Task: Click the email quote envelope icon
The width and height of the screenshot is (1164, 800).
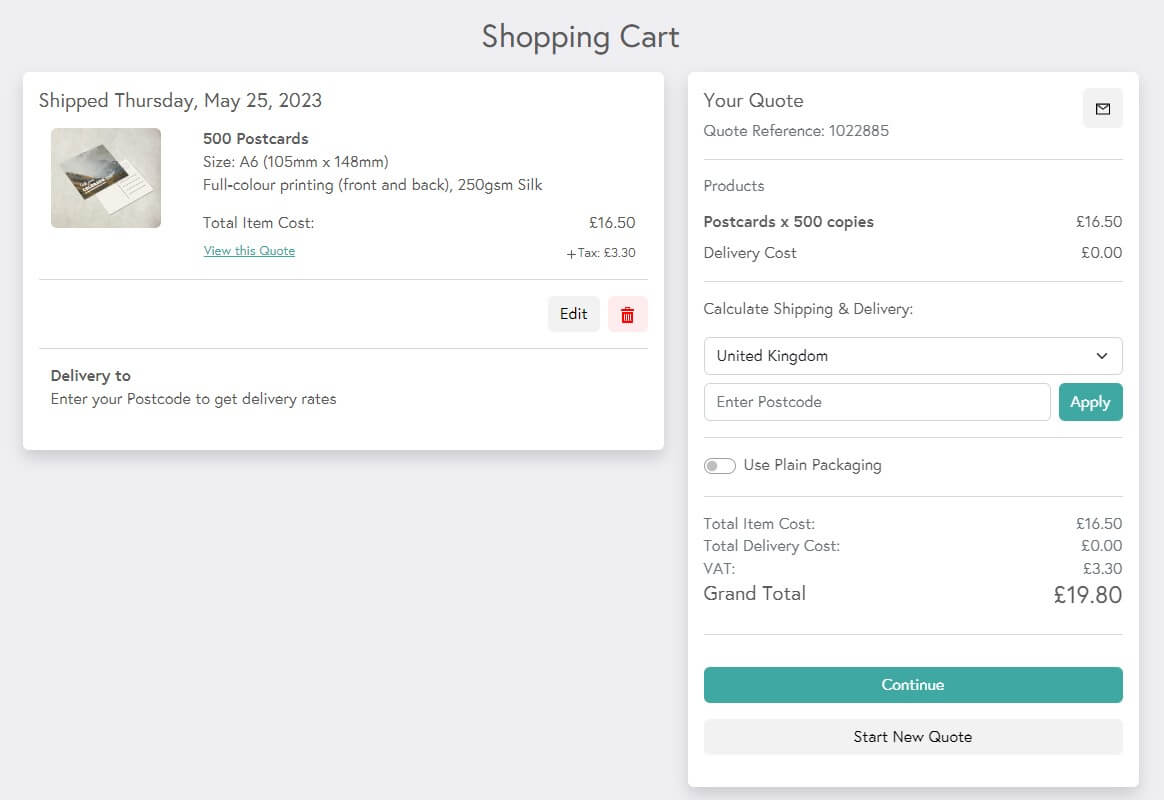Action: [1103, 108]
